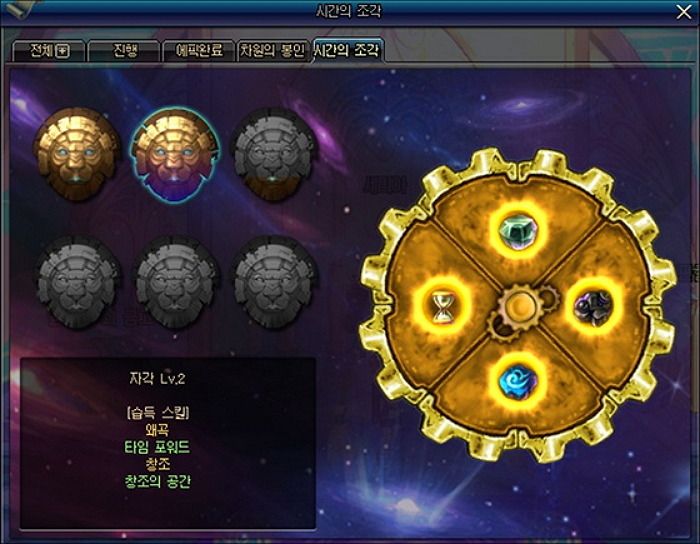Select the bottom-right gray lion medallion
700x544 pixels.
point(274,283)
